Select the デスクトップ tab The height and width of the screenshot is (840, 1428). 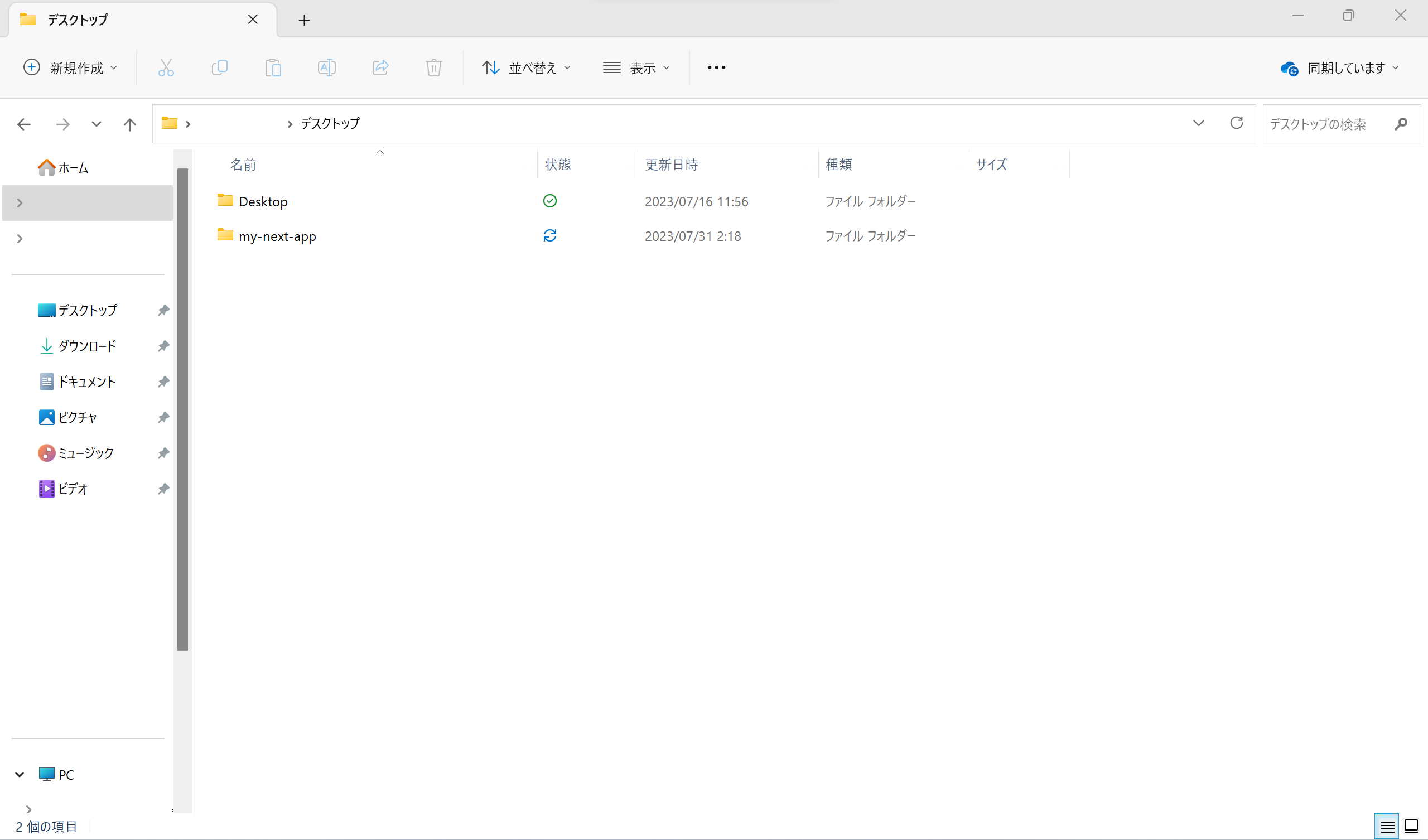click(x=142, y=20)
